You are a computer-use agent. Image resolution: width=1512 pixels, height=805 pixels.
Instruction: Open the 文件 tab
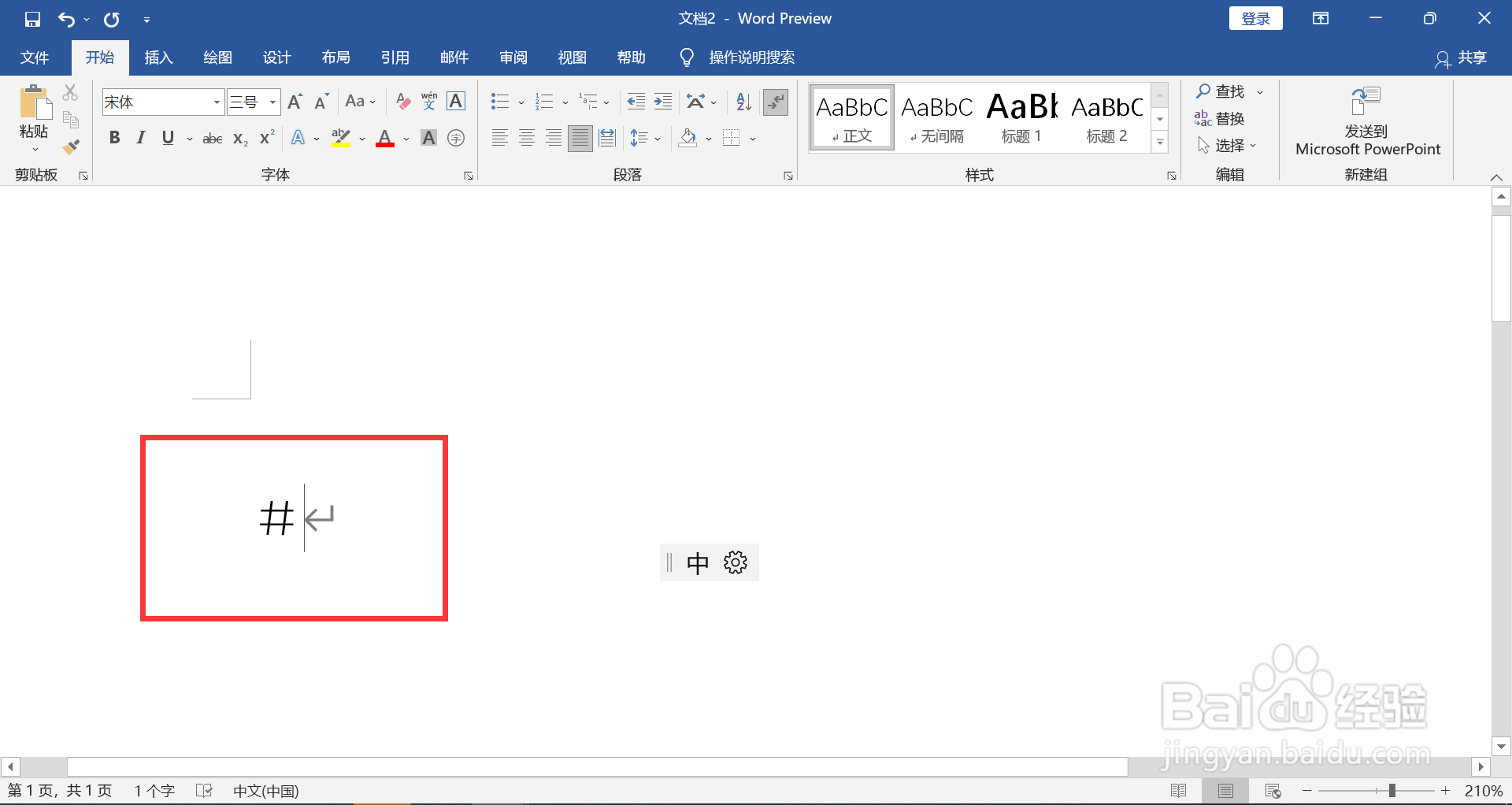35,57
